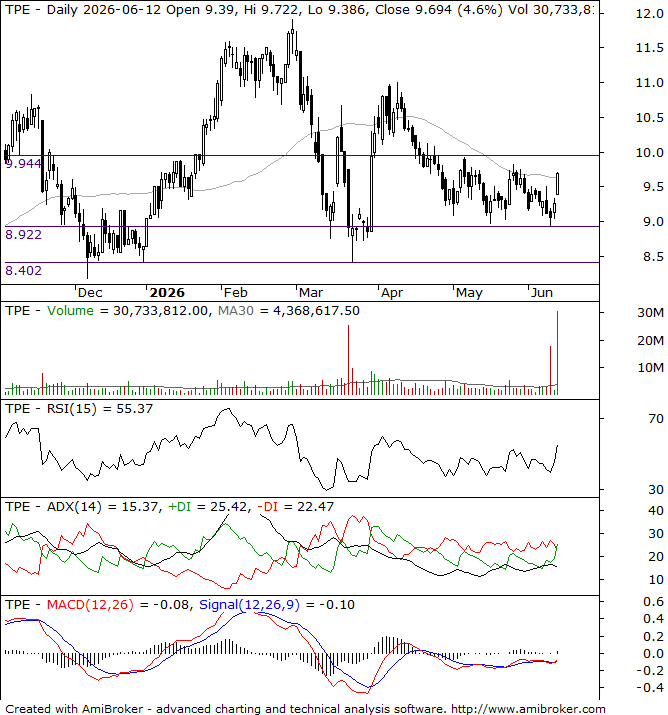Click the RSI(15) = 55.37 label

click(100, 409)
